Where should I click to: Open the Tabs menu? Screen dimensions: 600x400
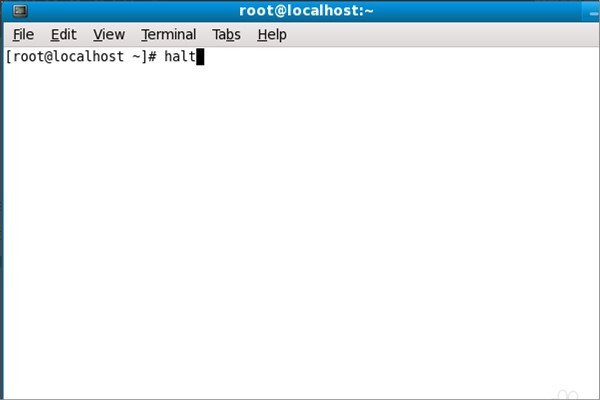coord(227,35)
